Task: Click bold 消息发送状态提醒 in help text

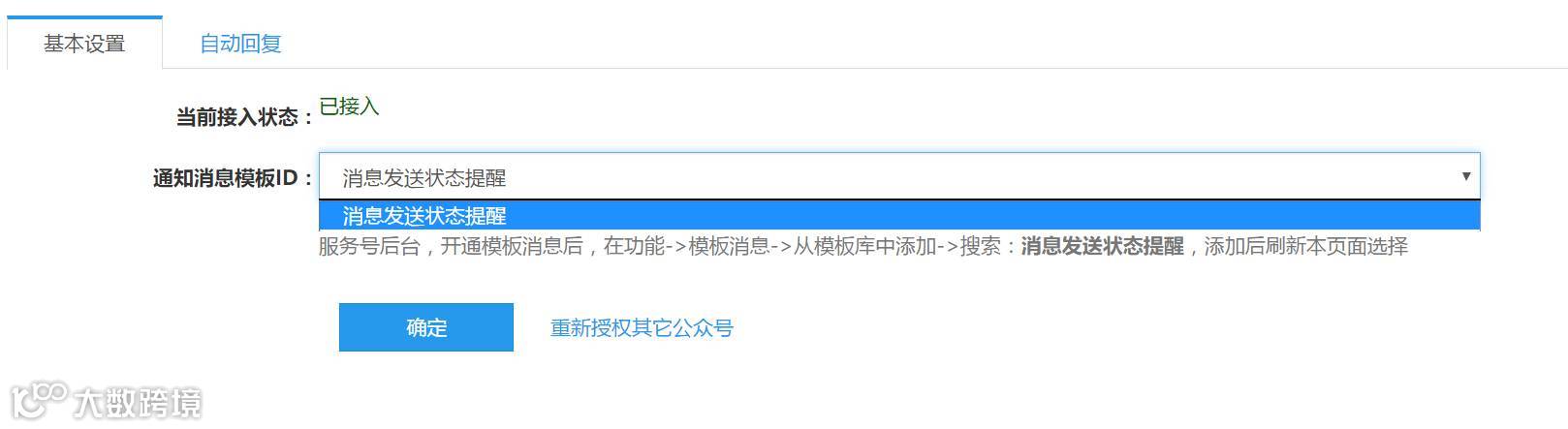Action: click(1102, 246)
